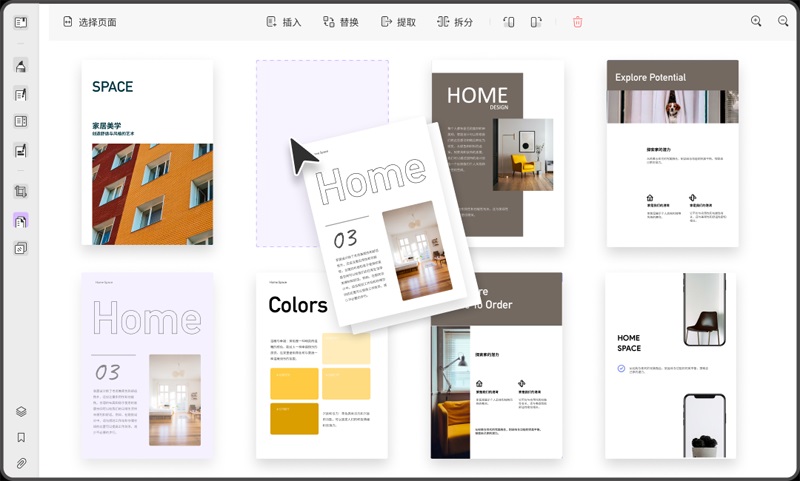Activate the highlighted organize pages sidebar icon

click(21, 221)
